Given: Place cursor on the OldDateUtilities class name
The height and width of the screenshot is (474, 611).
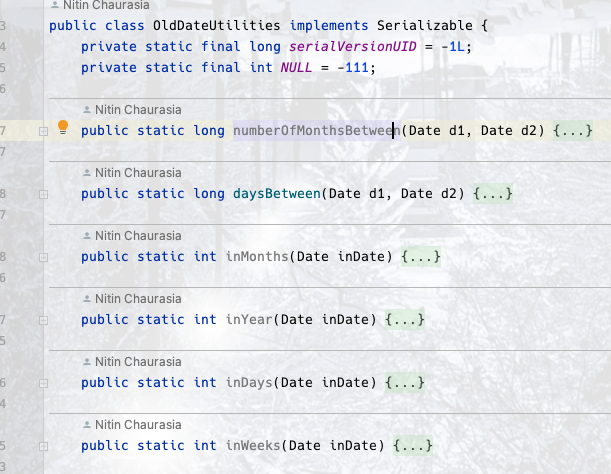Looking at the screenshot, I should point(203,24).
